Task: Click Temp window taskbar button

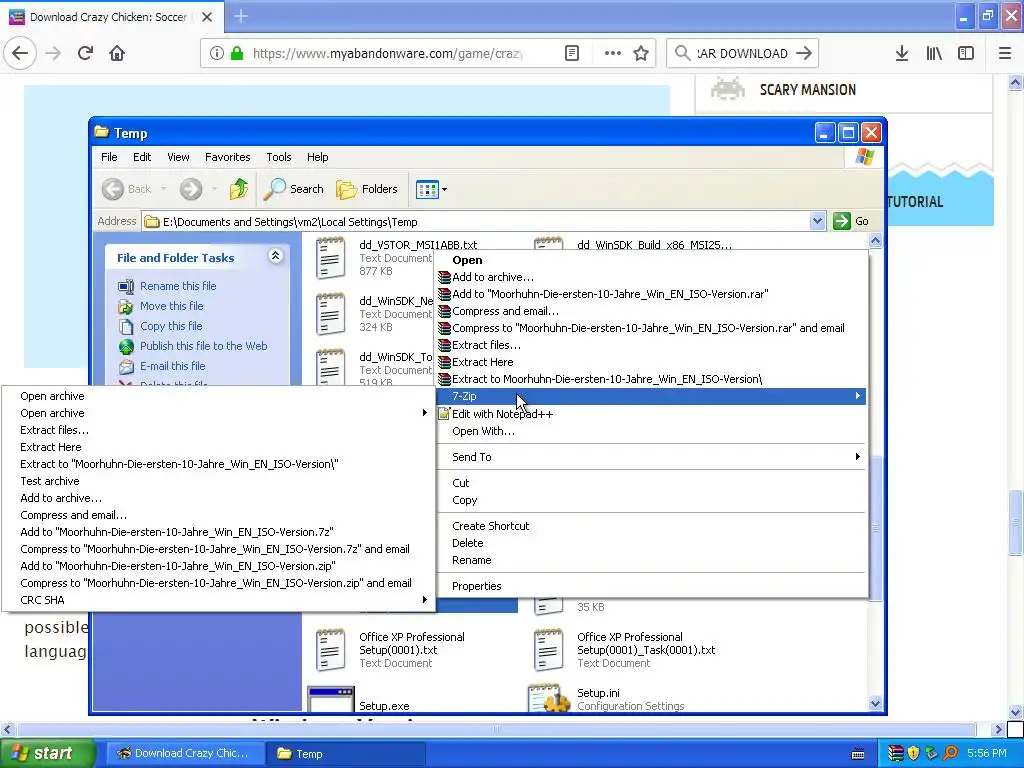Action: (x=347, y=754)
